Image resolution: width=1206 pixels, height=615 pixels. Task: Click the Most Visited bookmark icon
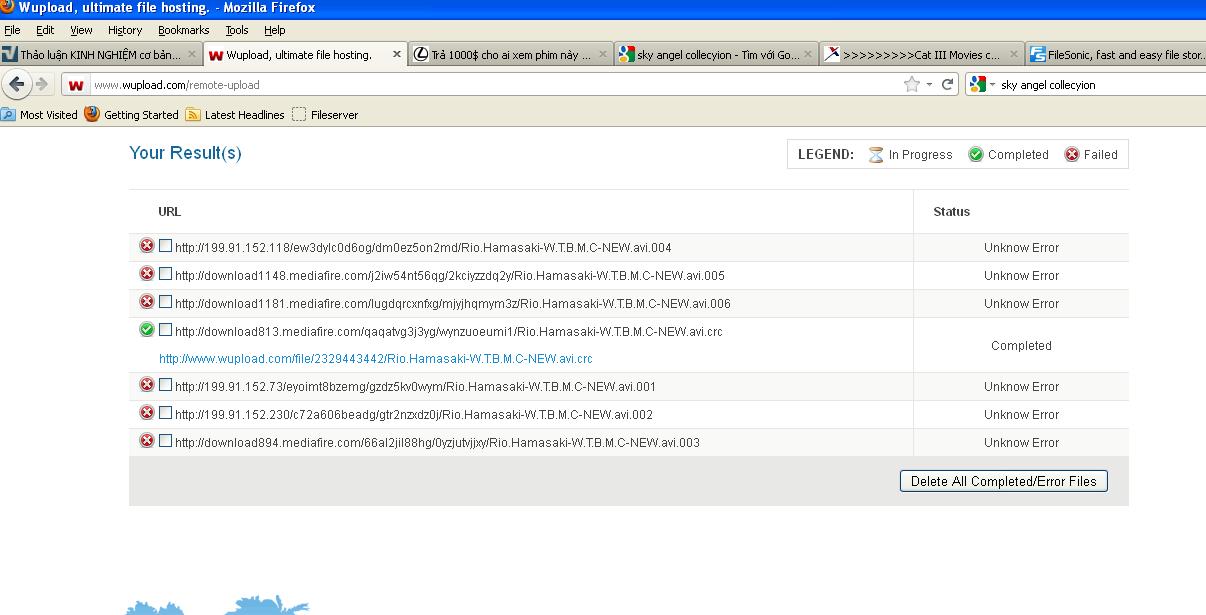[9, 114]
